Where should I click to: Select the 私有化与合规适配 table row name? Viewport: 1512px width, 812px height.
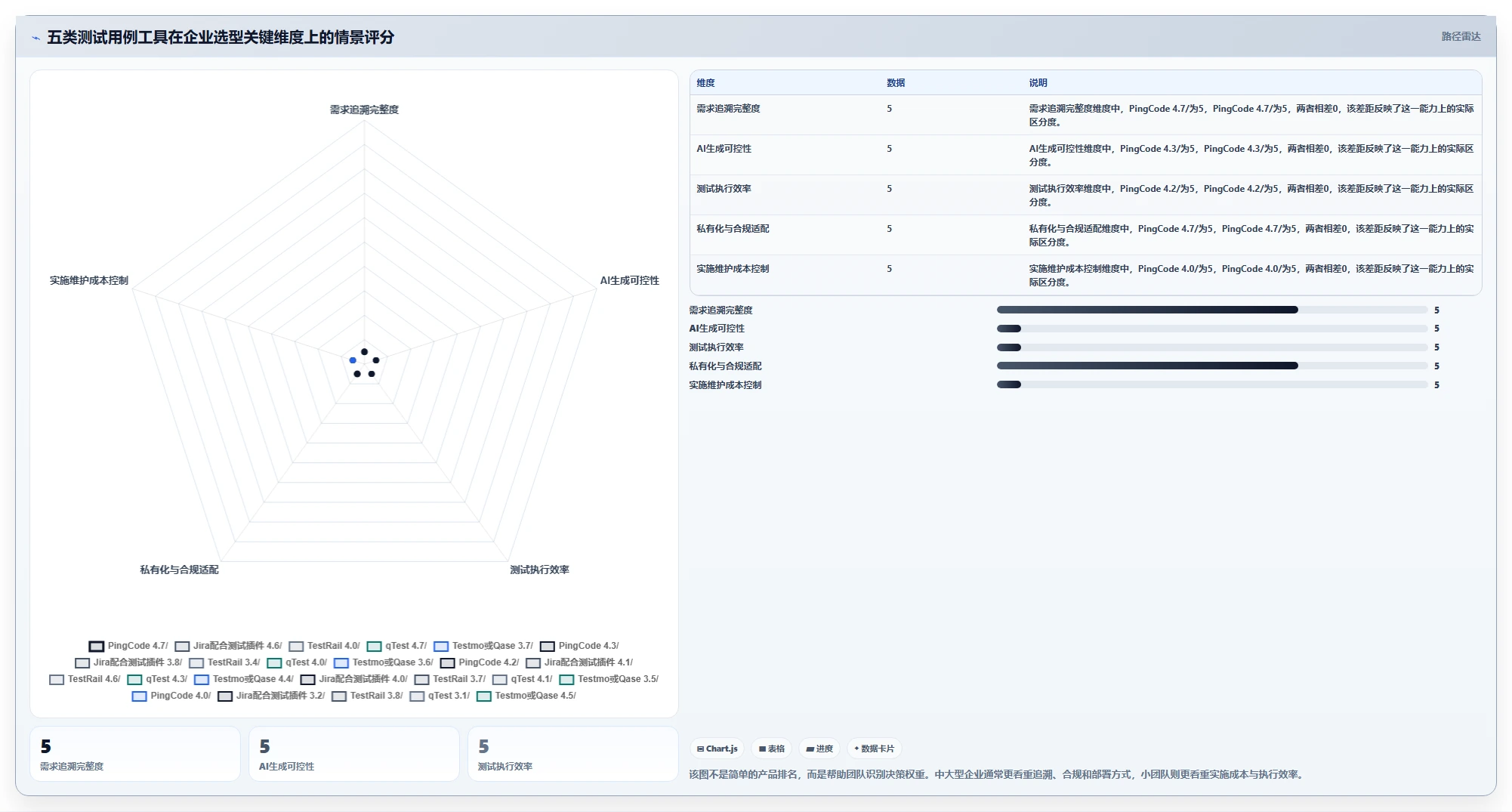tap(733, 229)
